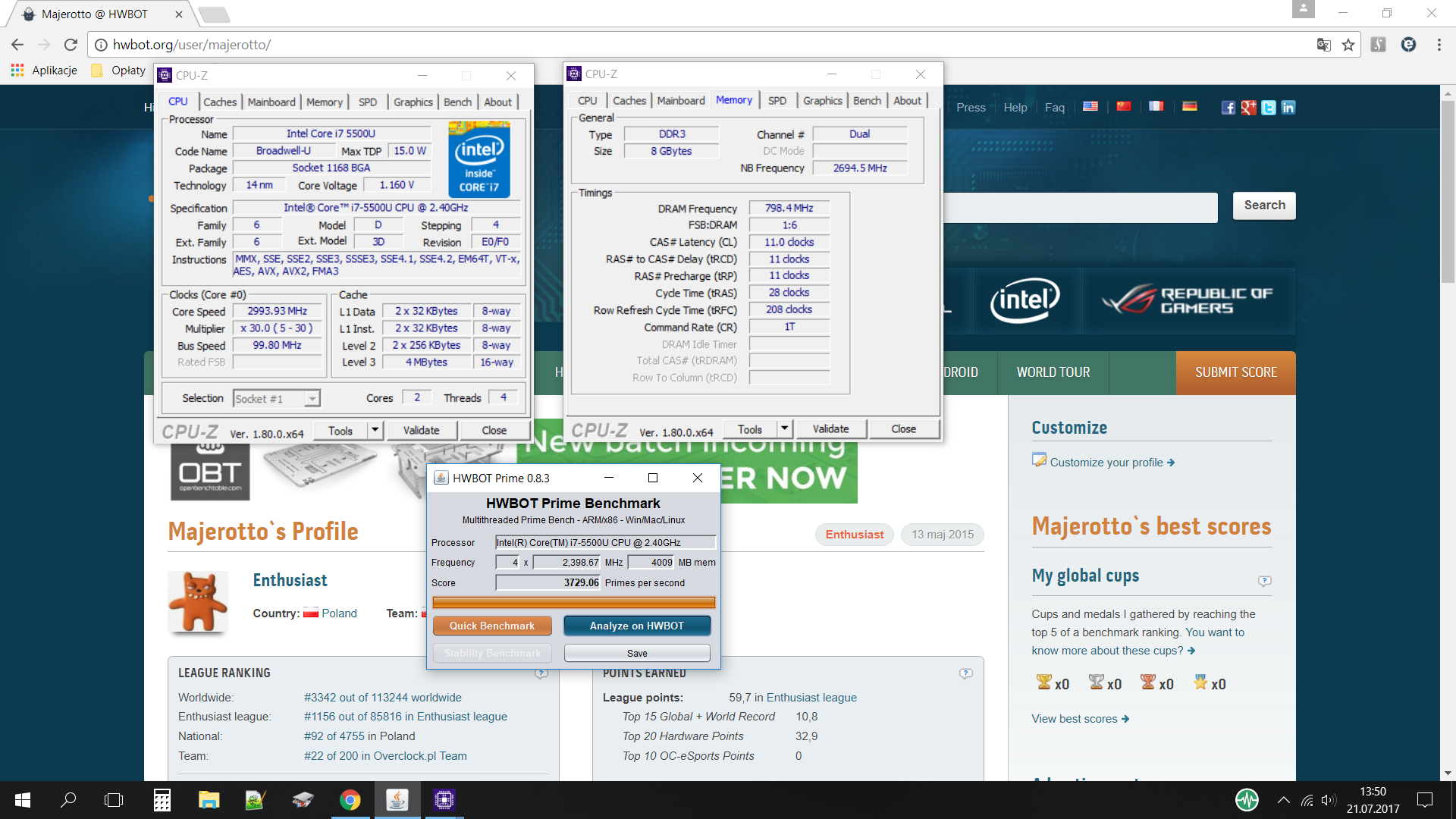Open File Explorer from the taskbar
The width and height of the screenshot is (1456, 819).
209,800
